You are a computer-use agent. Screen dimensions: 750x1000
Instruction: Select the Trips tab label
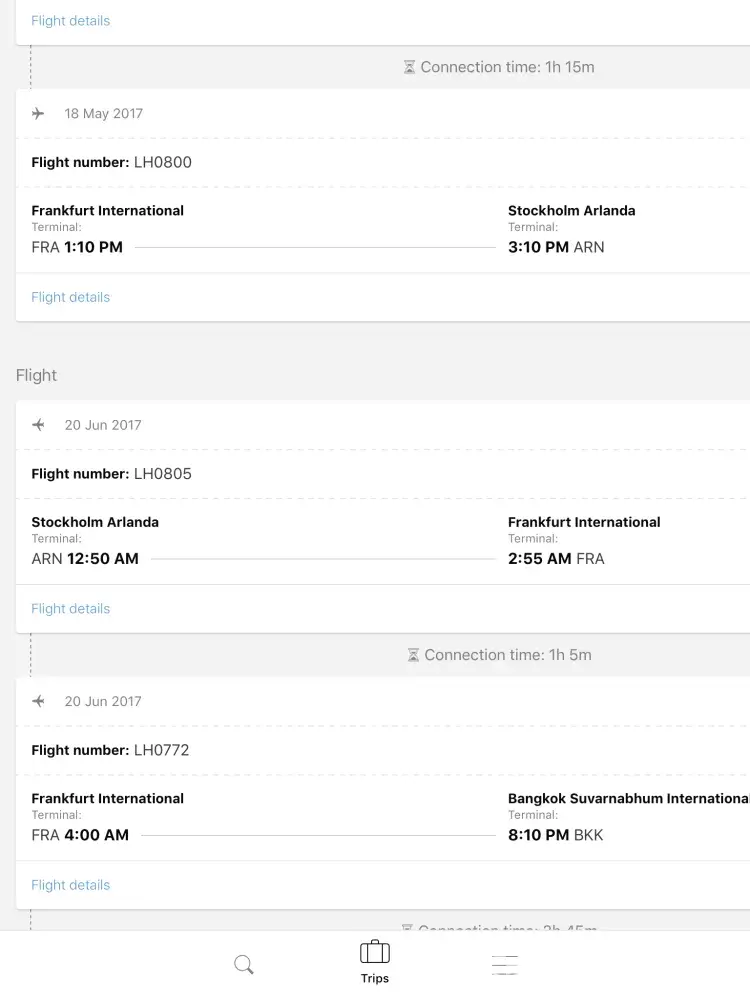point(375,979)
